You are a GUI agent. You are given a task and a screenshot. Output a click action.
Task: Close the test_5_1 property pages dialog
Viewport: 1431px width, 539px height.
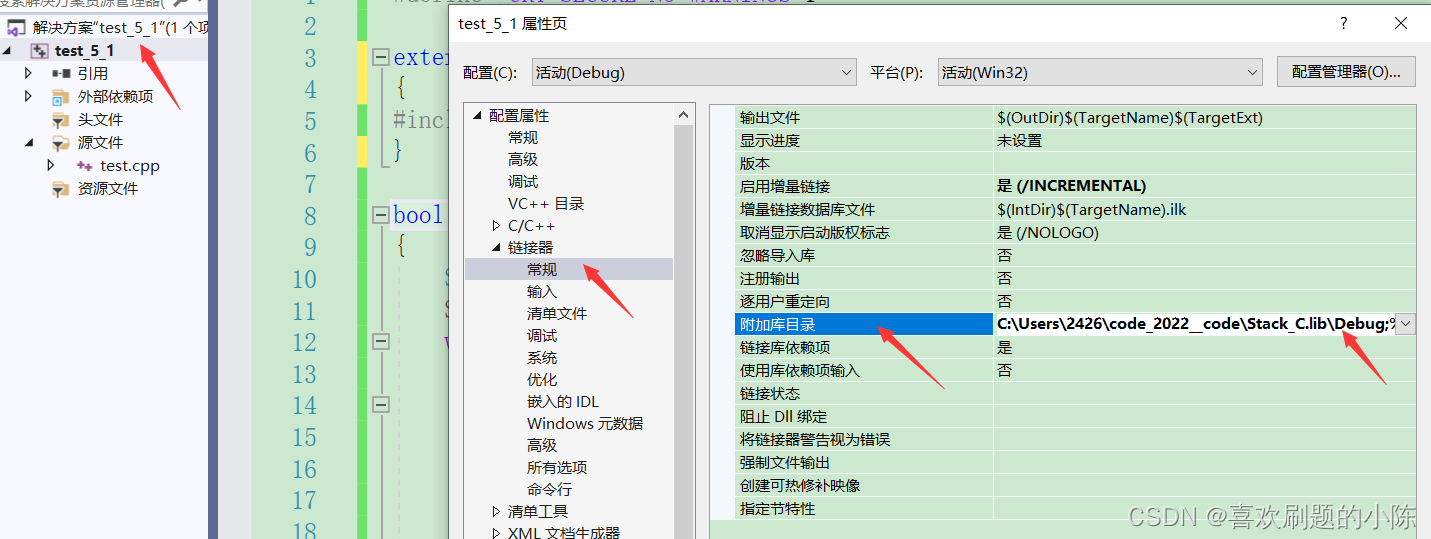click(x=1401, y=23)
